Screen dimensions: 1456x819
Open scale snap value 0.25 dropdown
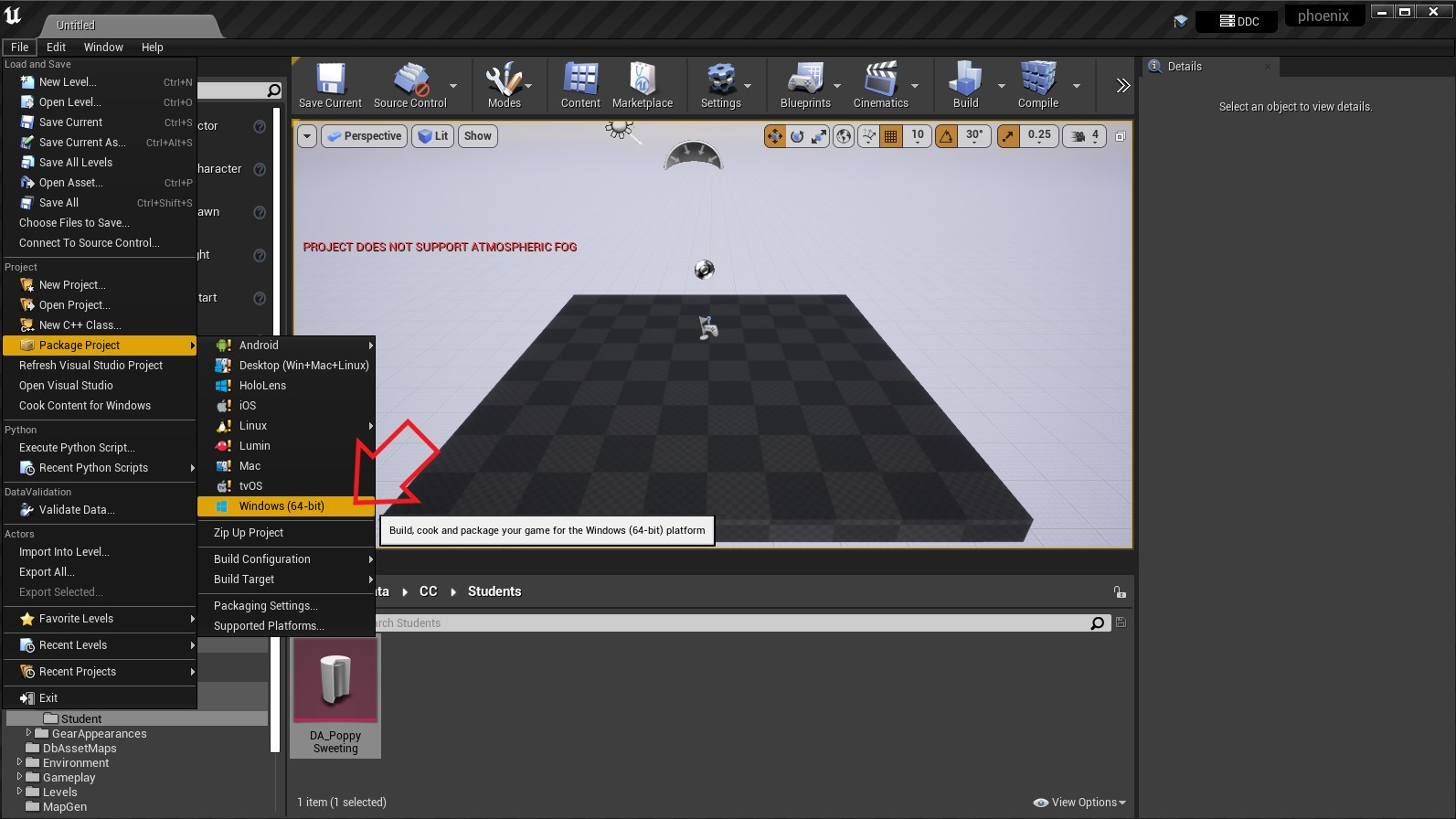click(1039, 136)
